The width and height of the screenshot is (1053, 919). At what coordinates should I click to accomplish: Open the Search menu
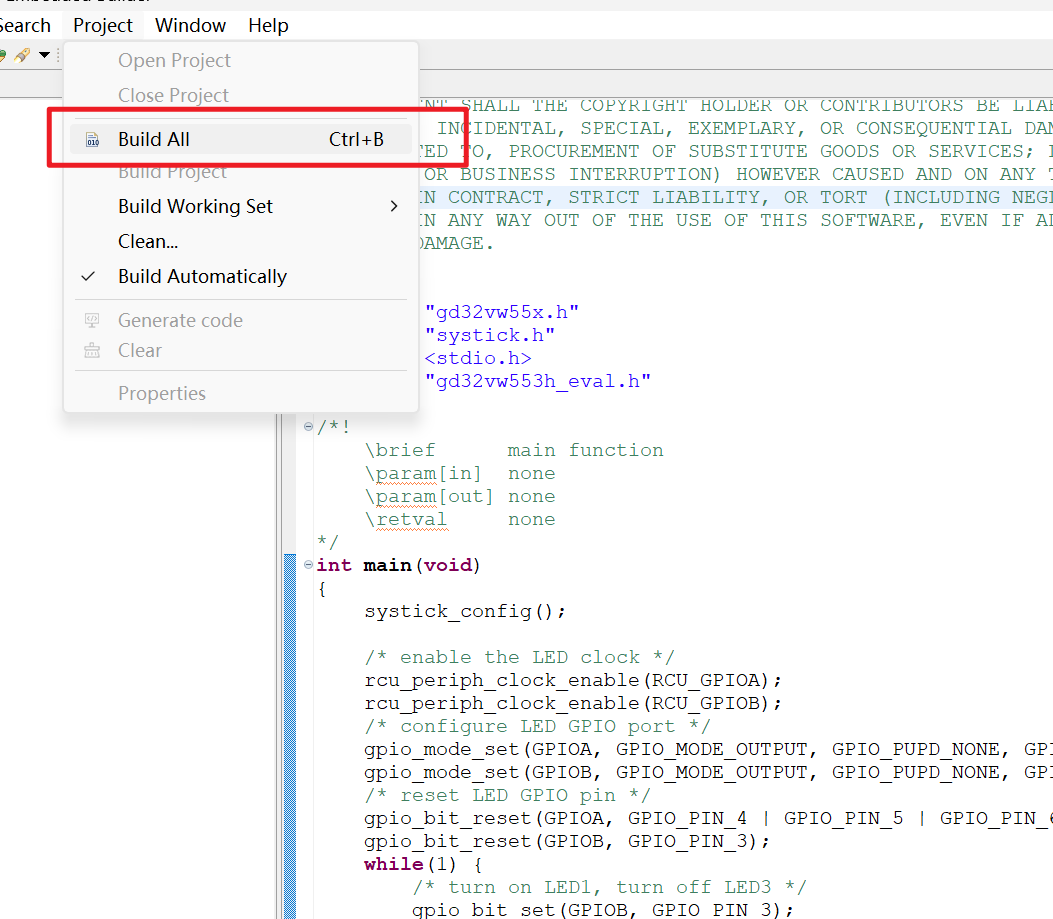pyautogui.click(x=24, y=25)
